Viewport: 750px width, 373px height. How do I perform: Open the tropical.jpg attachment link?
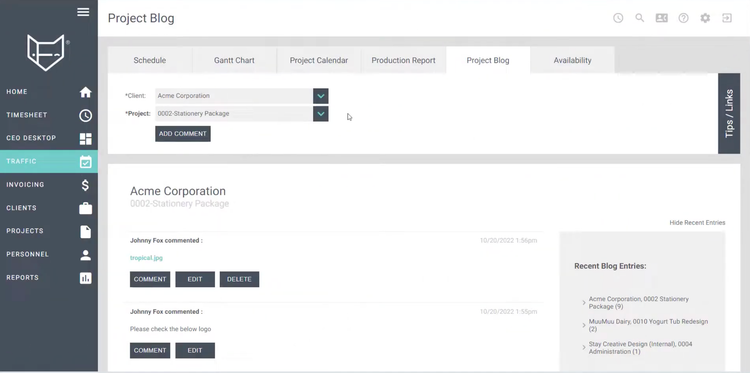[x=146, y=258]
